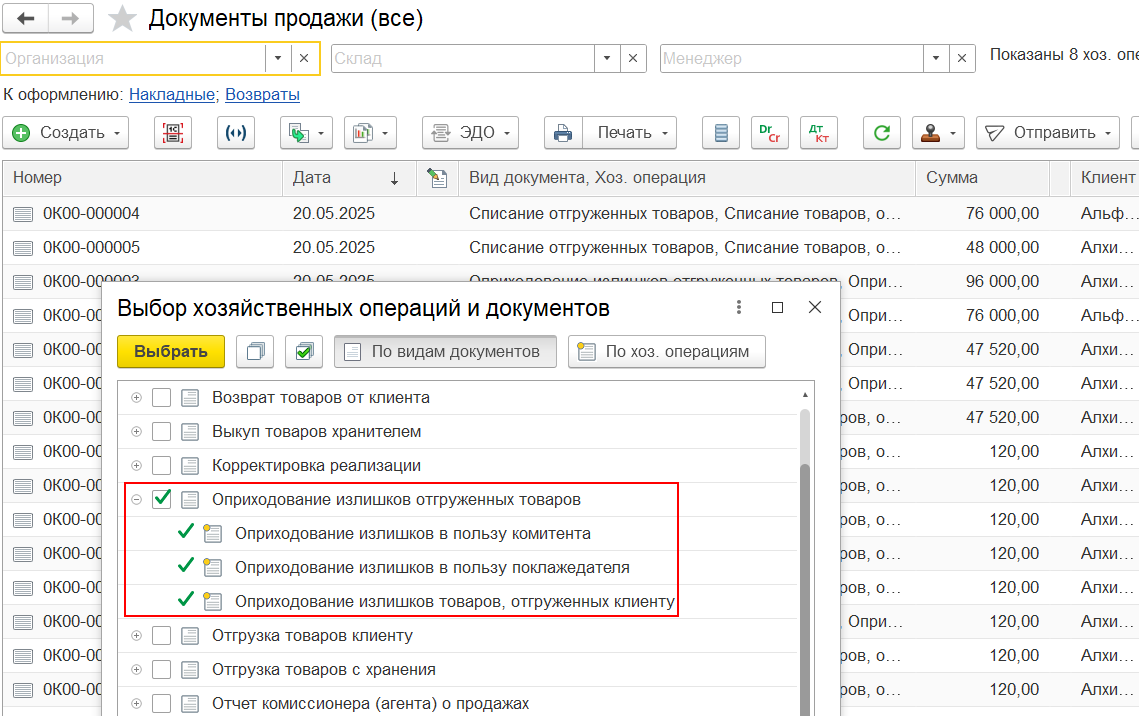Check the Возврат товаров от клиента checkbox
This screenshot has width=1139, height=716.
point(162,398)
